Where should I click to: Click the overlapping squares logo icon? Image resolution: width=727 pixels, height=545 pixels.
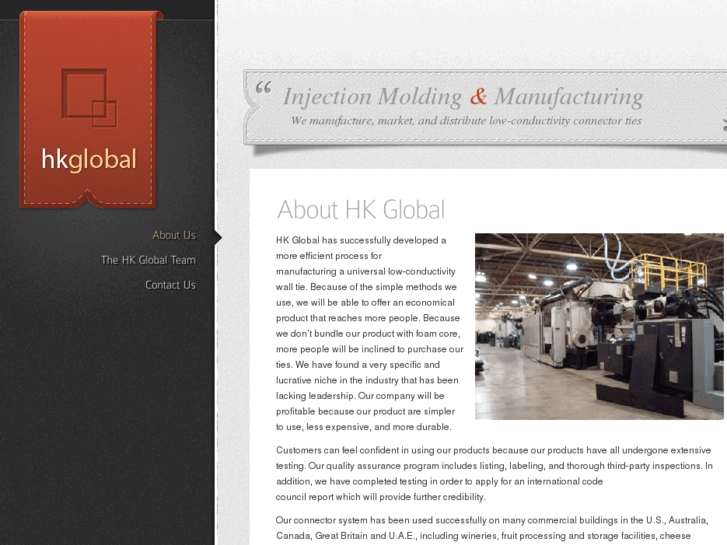point(89,97)
